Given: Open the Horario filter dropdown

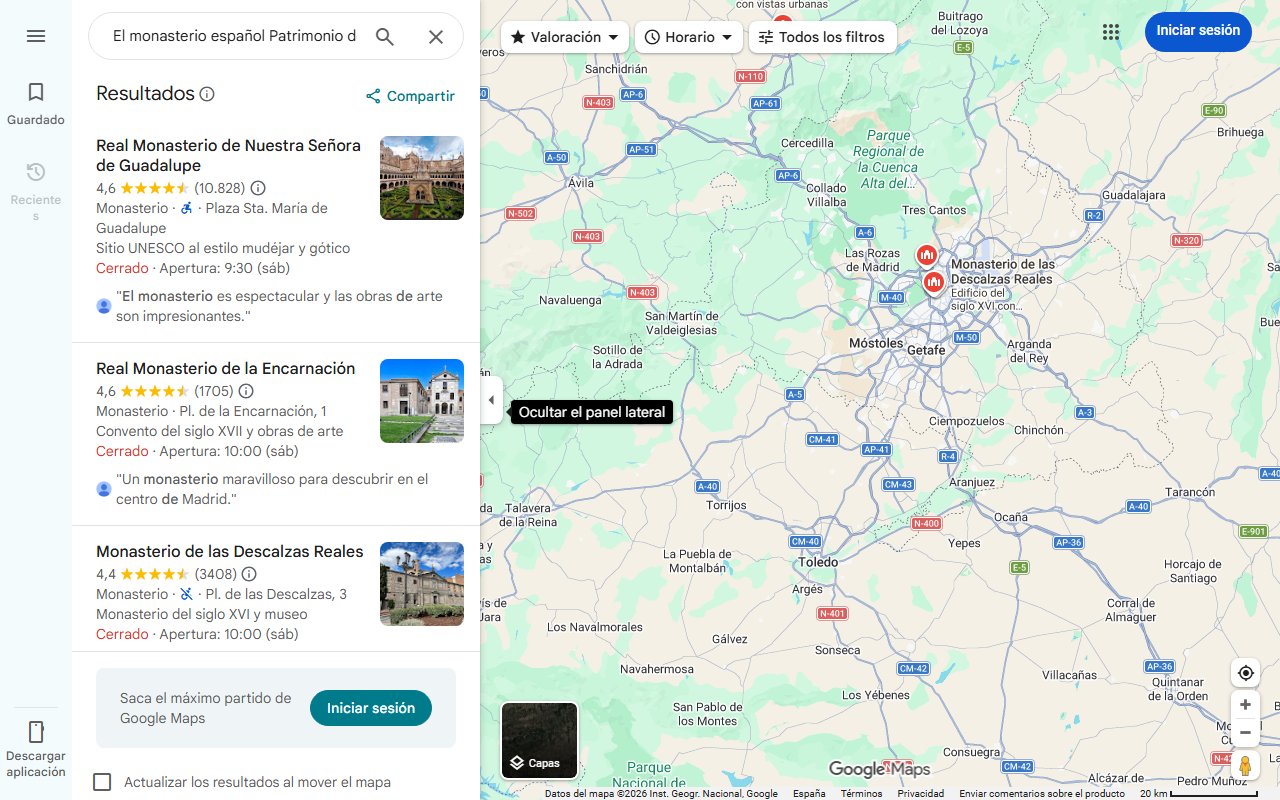Looking at the screenshot, I should click(x=688, y=36).
